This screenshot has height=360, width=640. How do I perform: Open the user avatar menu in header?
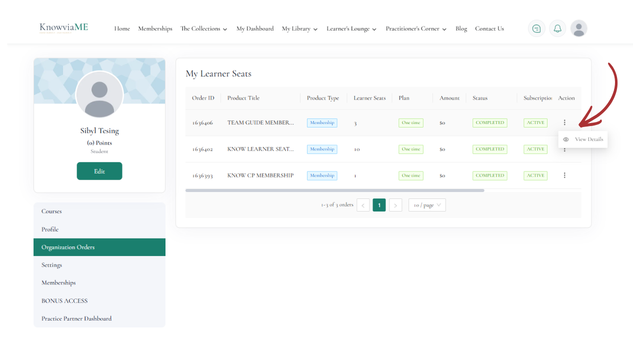pos(578,29)
